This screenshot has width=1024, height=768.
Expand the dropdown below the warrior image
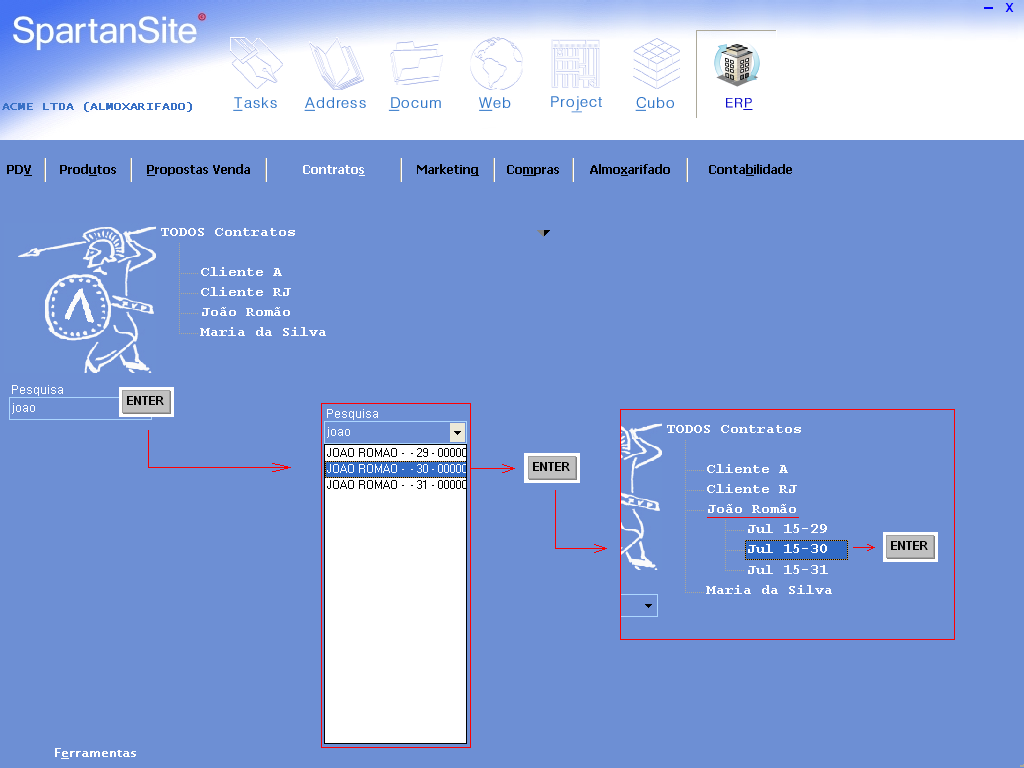tap(648, 606)
